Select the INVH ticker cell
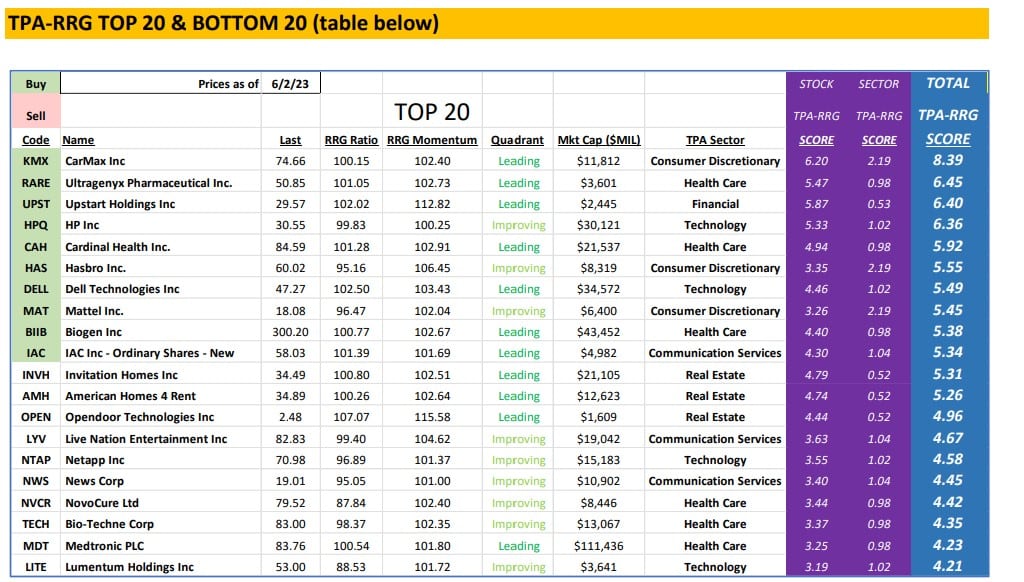This screenshot has width=1024, height=582. 35,375
